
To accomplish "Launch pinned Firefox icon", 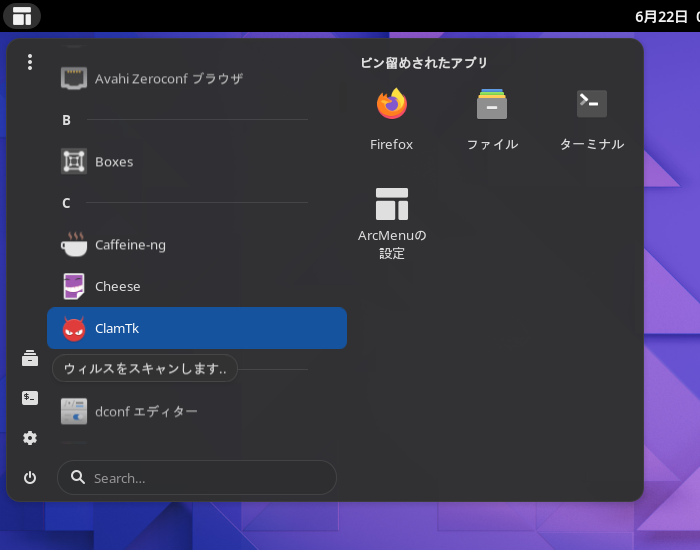I will click(392, 104).
